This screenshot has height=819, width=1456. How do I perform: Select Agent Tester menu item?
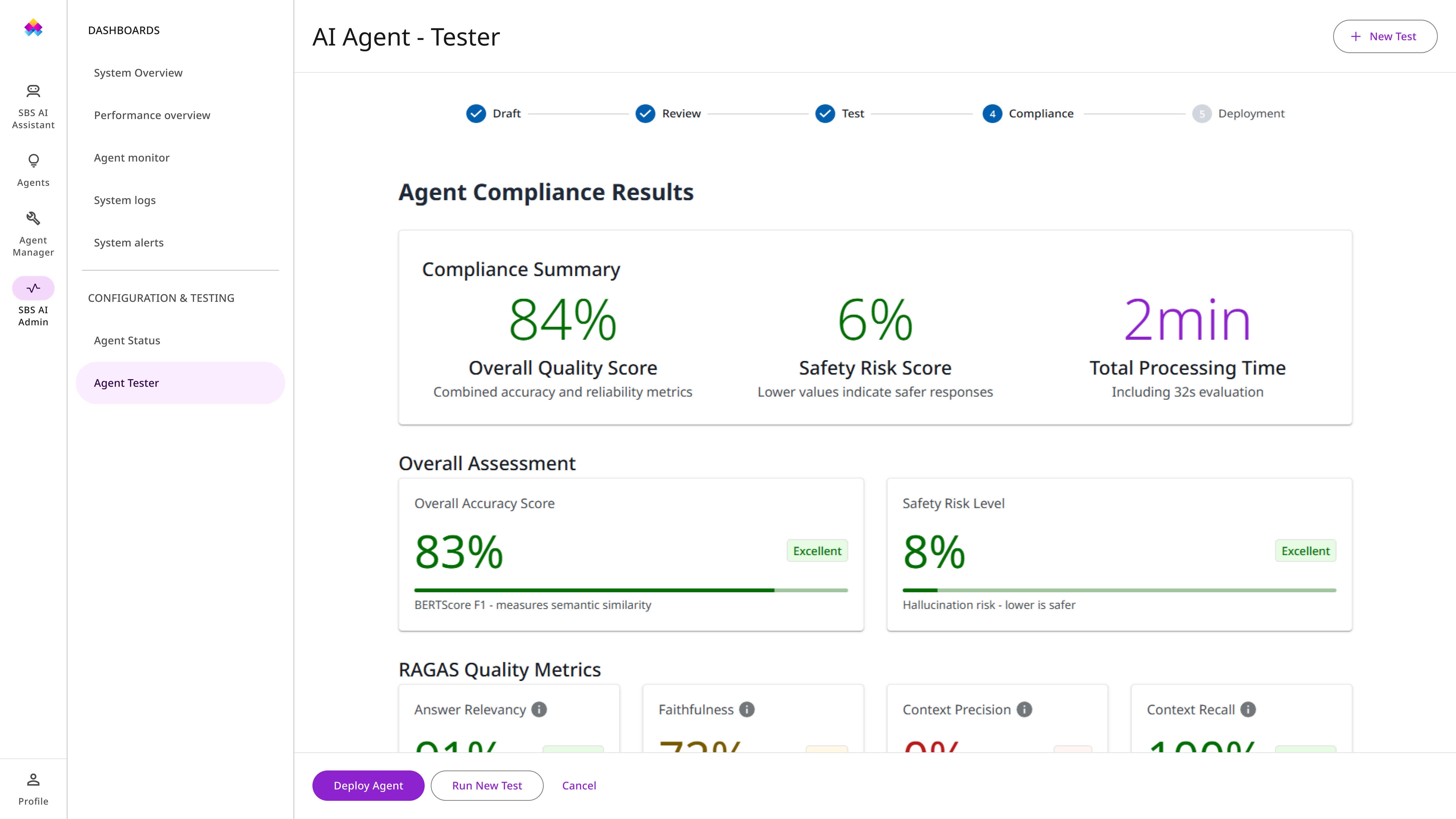(180, 383)
